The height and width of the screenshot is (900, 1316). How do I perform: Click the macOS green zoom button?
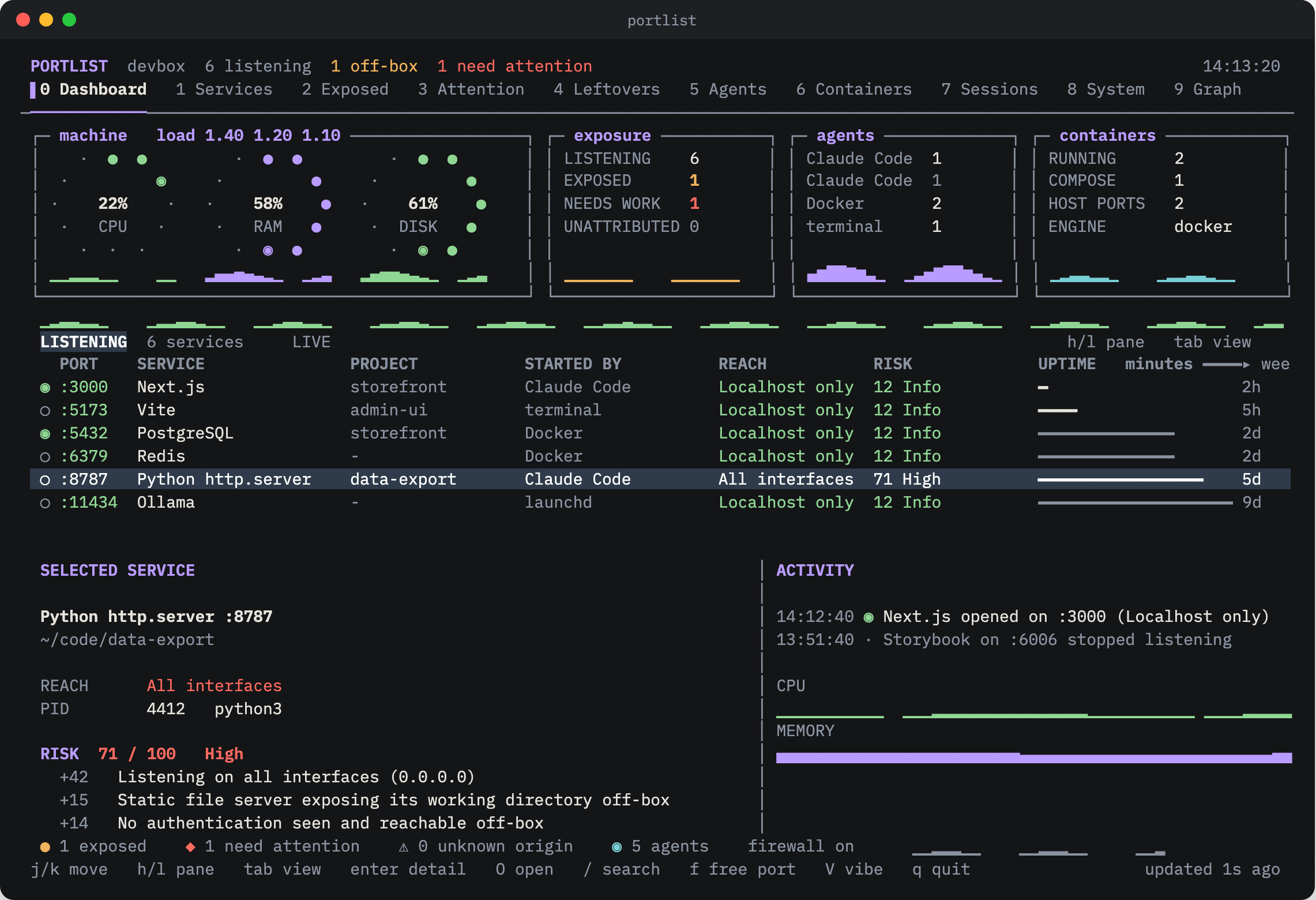pos(69,20)
